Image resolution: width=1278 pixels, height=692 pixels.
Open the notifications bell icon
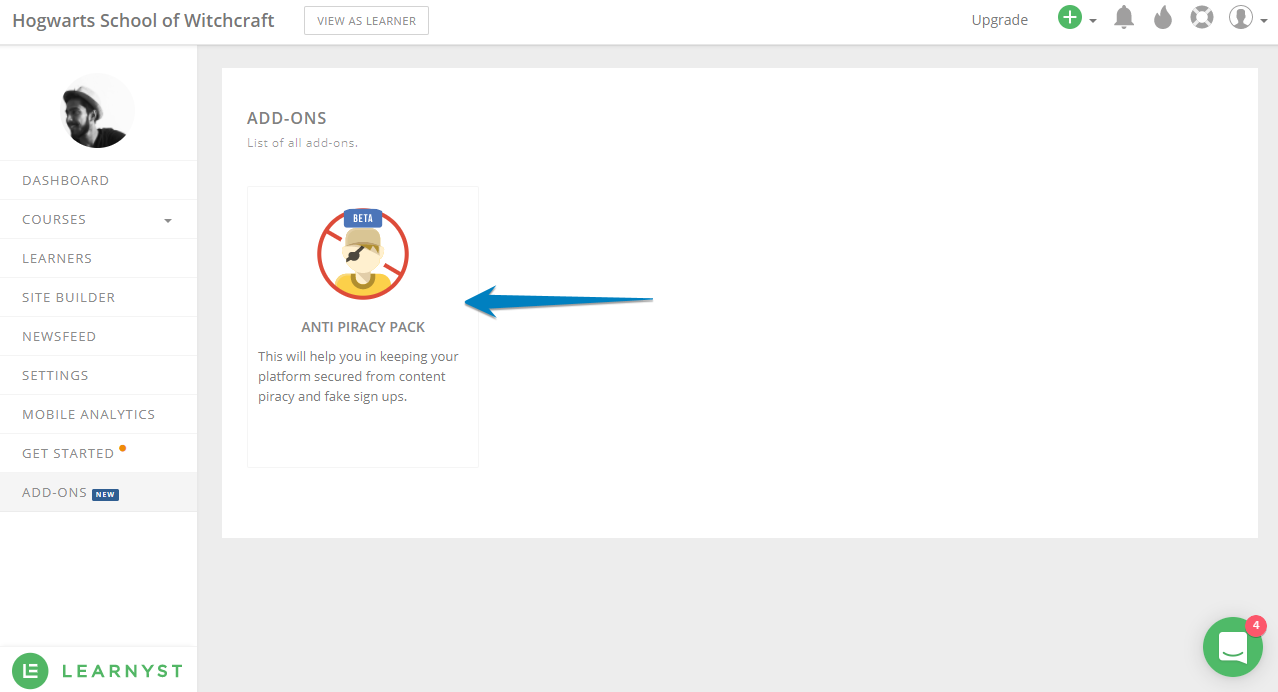tap(1125, 18)
